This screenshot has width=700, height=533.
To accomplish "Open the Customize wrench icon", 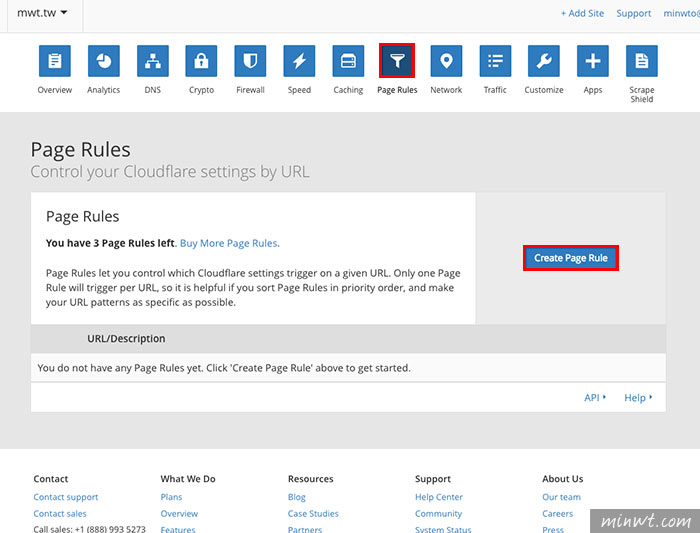I will point(544,61).
